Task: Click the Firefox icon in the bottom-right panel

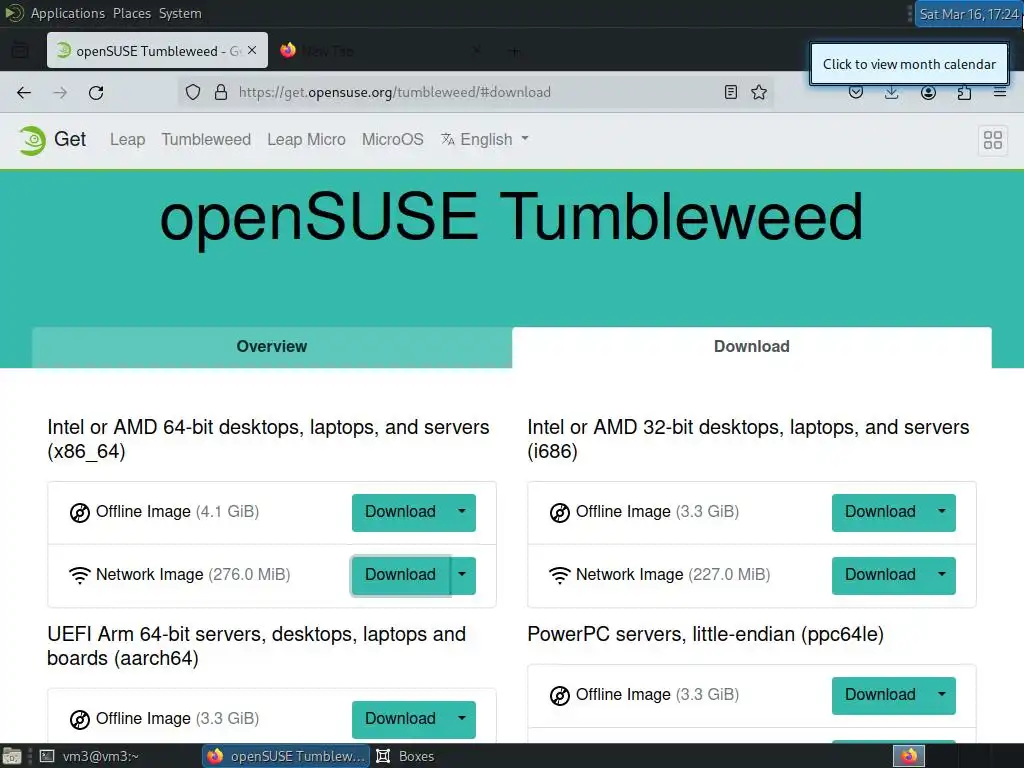Action: point(909,756)
